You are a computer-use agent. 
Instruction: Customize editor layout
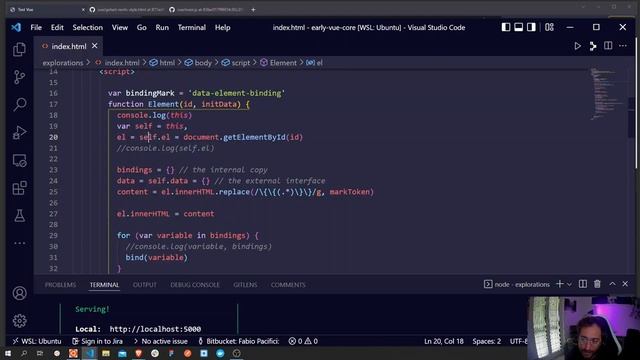tap(549, 27)
